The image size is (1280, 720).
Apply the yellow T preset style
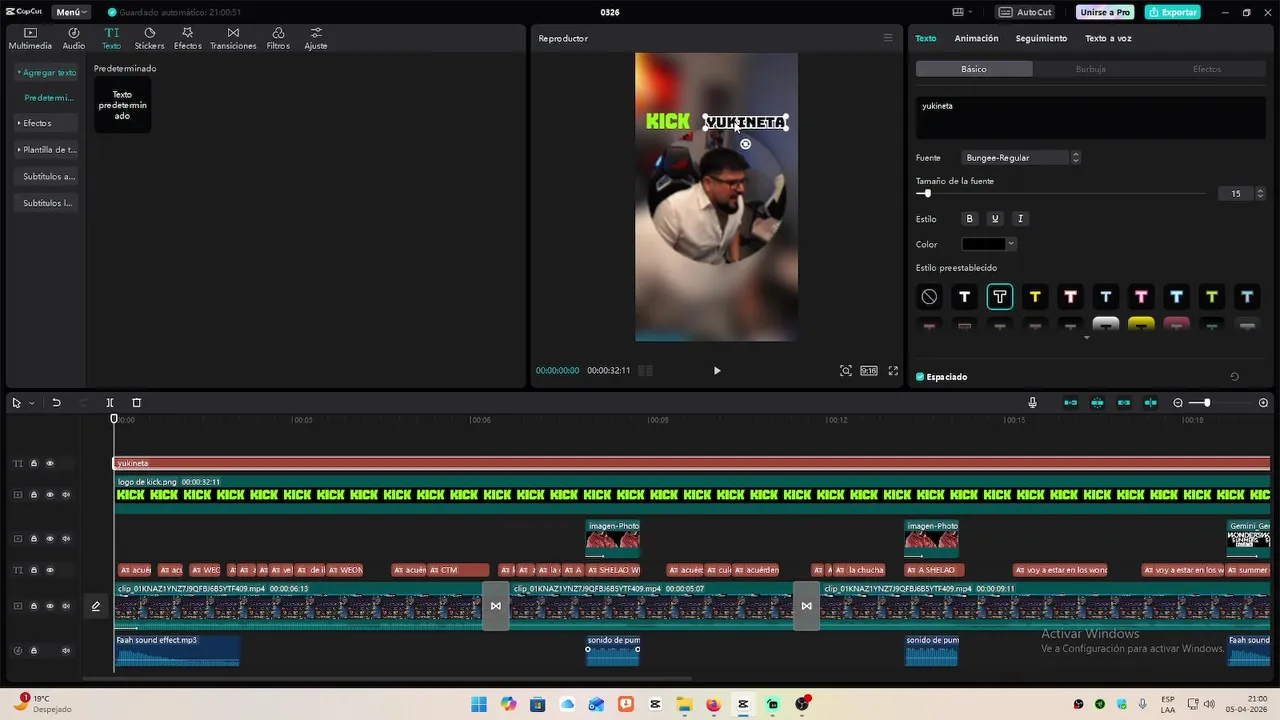(1035, 297)
